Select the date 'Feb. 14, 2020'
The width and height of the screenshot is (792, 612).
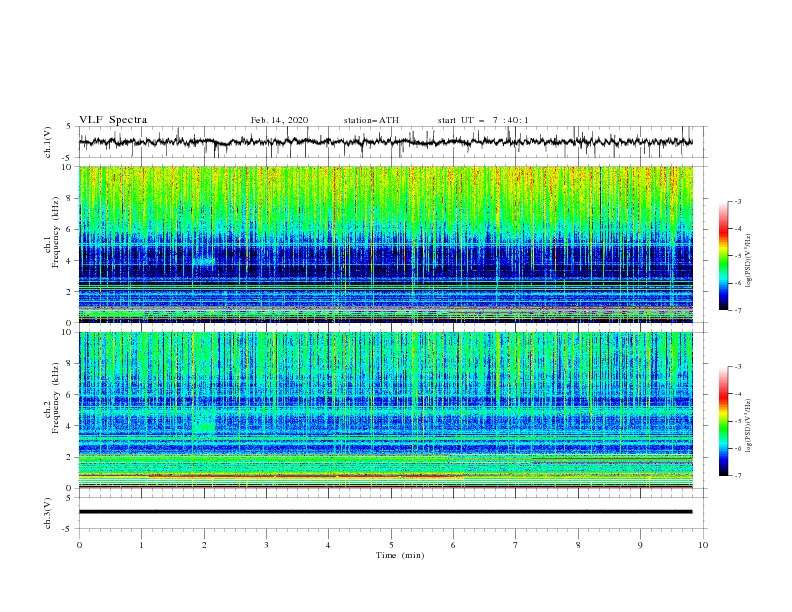279,120
